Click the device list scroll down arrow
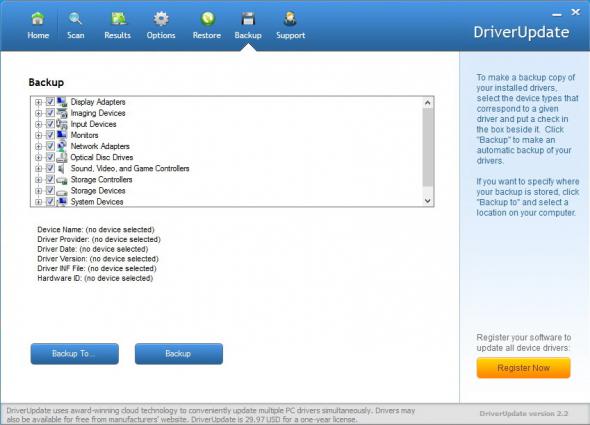The image size is (590, 425). (x=427, y=201)
